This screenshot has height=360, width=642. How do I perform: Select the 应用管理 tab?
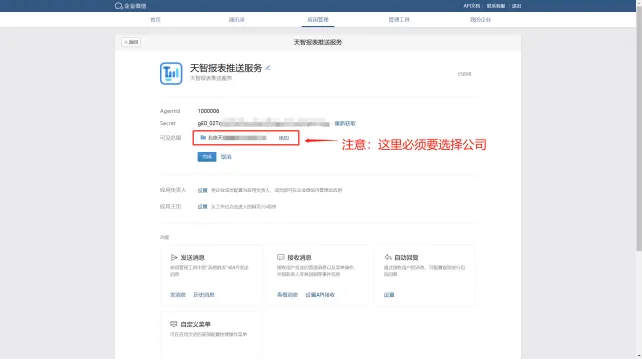coord(318,20)
